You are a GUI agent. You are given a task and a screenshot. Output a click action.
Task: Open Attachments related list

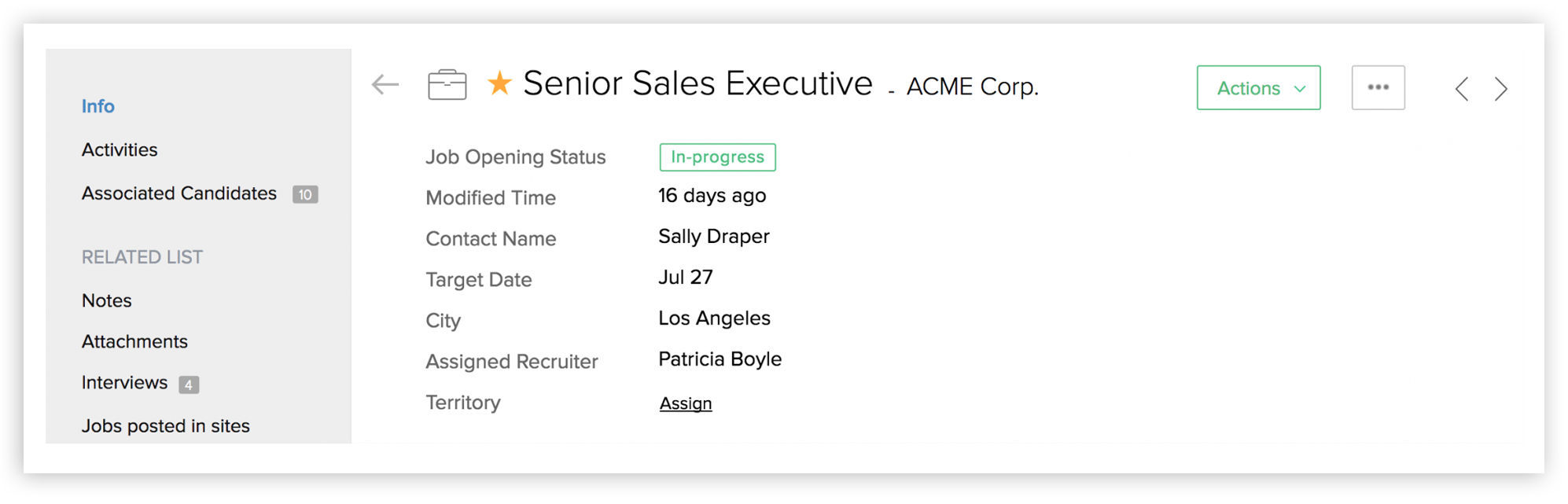pos(134,341)
